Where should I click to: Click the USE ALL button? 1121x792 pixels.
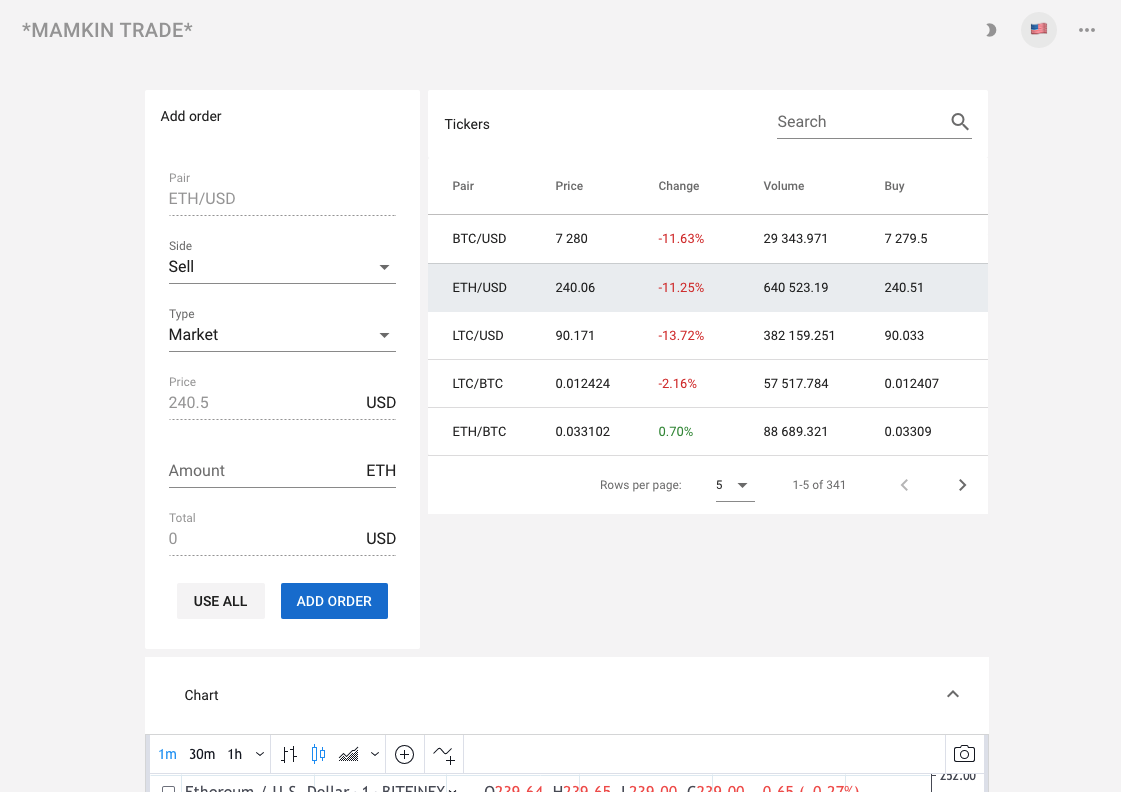point(220,601)
